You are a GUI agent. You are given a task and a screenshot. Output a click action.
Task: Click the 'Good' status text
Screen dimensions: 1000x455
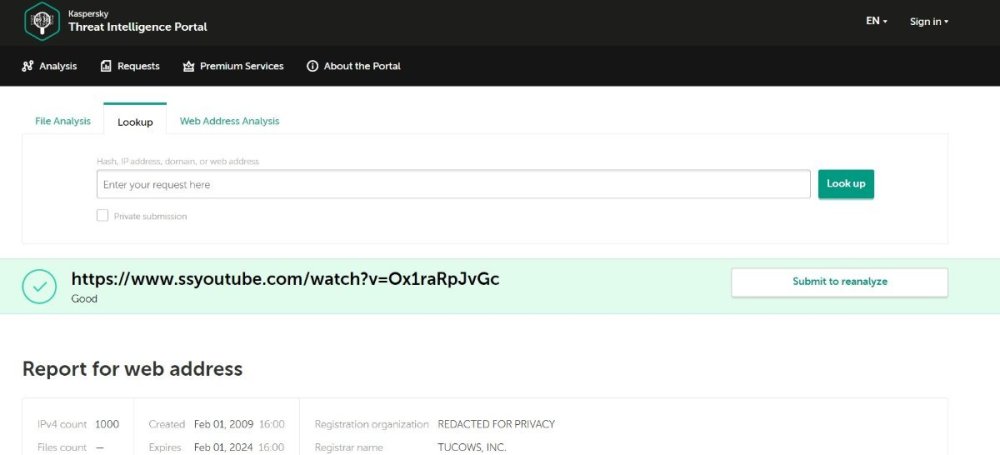pyautogui.click(x=84, y=299)
